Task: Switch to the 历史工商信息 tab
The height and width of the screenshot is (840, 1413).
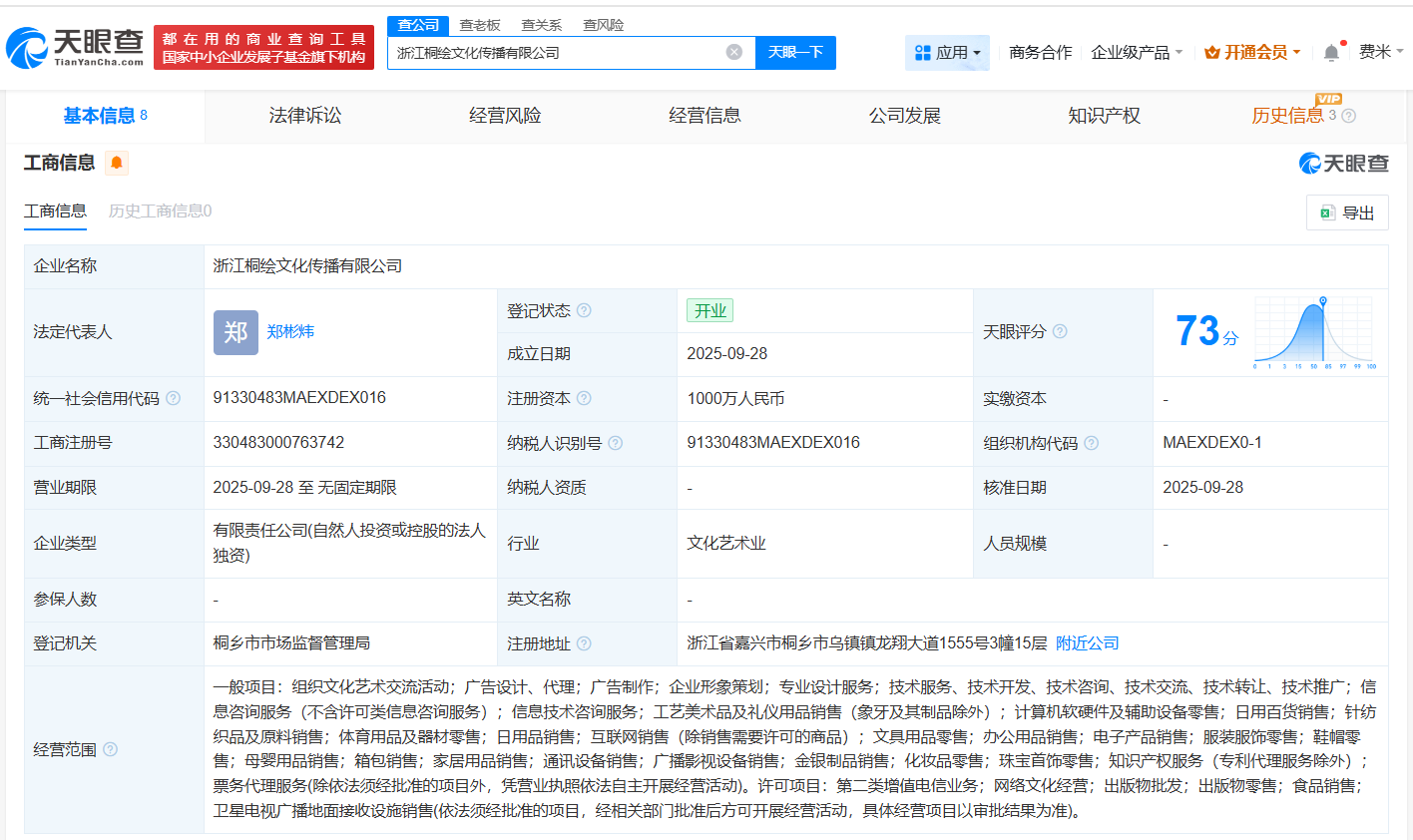Action: (x=158, y=211)
